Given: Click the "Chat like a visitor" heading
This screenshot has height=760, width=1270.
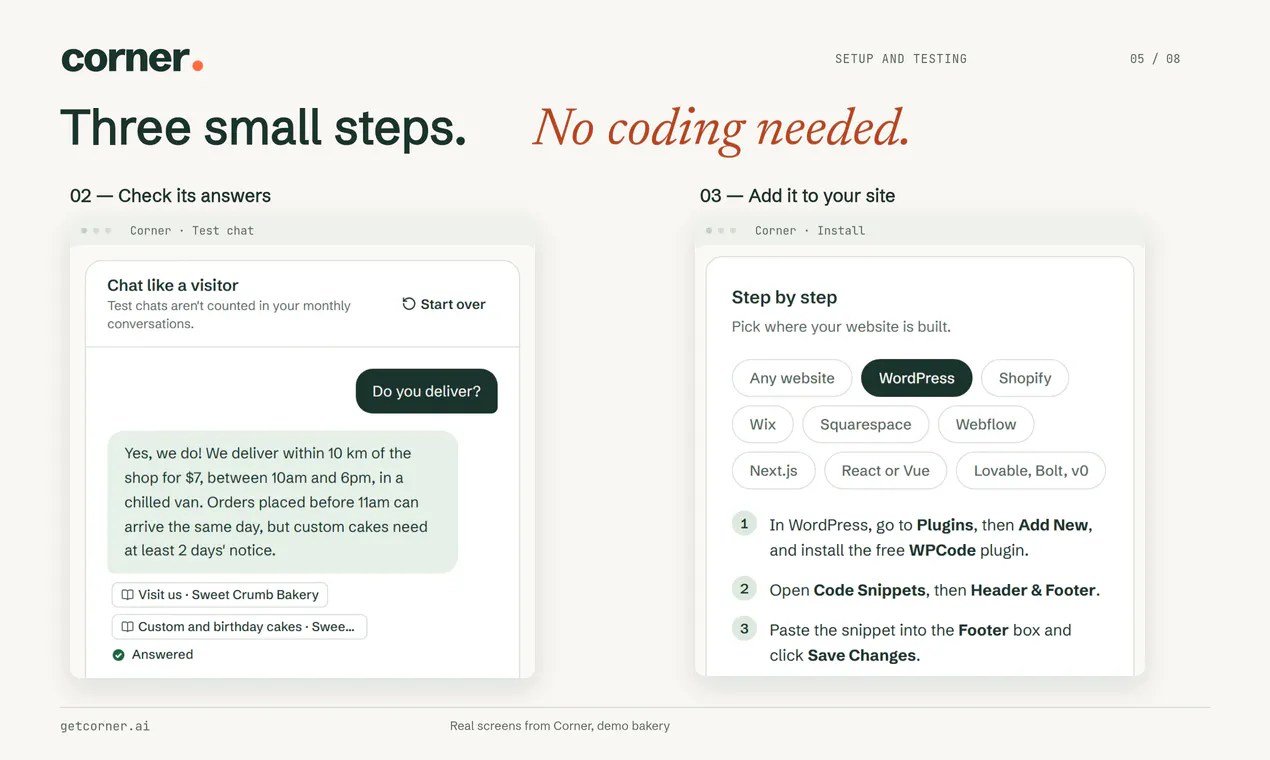Looking at the screenshot, I should (x=173, y=285).
